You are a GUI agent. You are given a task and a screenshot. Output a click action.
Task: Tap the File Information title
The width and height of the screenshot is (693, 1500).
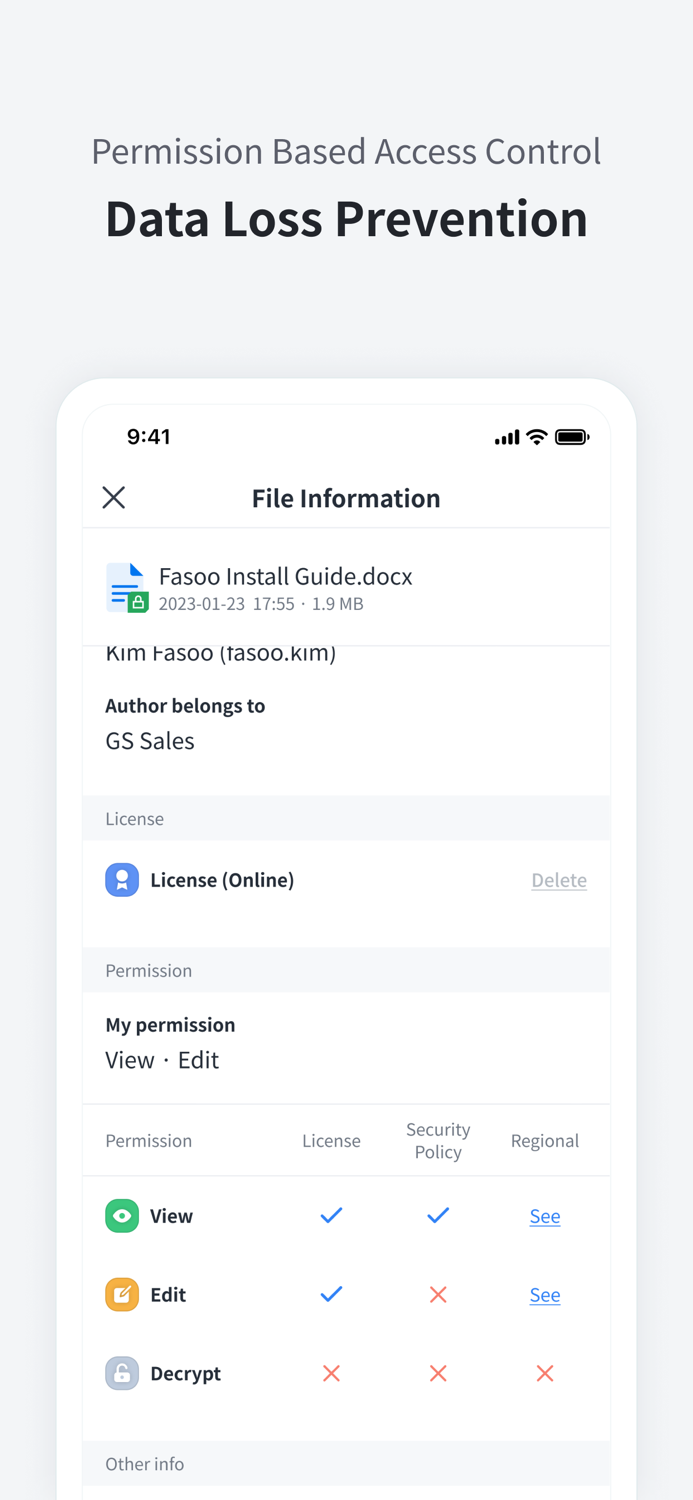pyautogui.click(x=346, y=497)
